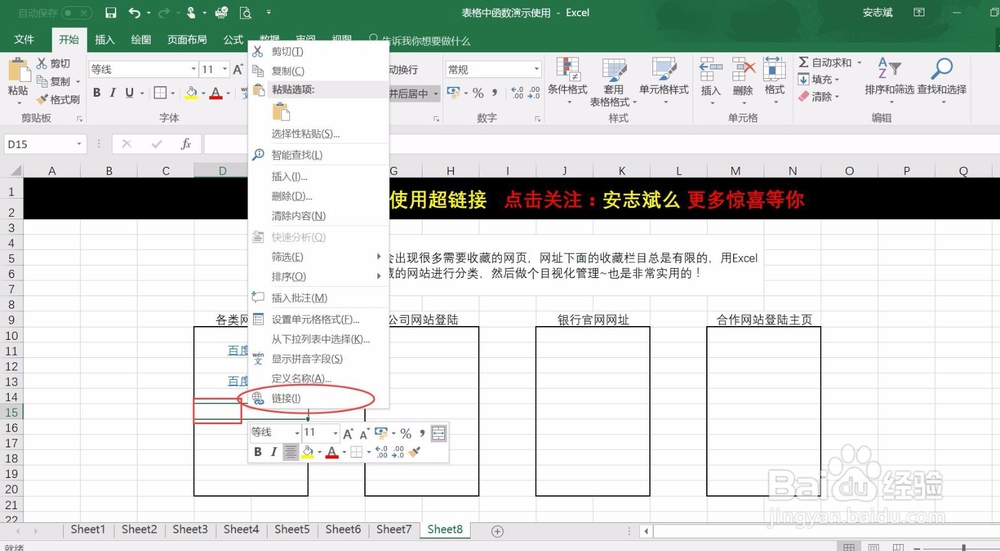The width and height of the screenshot is (1000, 551).
Task: Expand Filter submenu in context menu
Action: (318, 257)
